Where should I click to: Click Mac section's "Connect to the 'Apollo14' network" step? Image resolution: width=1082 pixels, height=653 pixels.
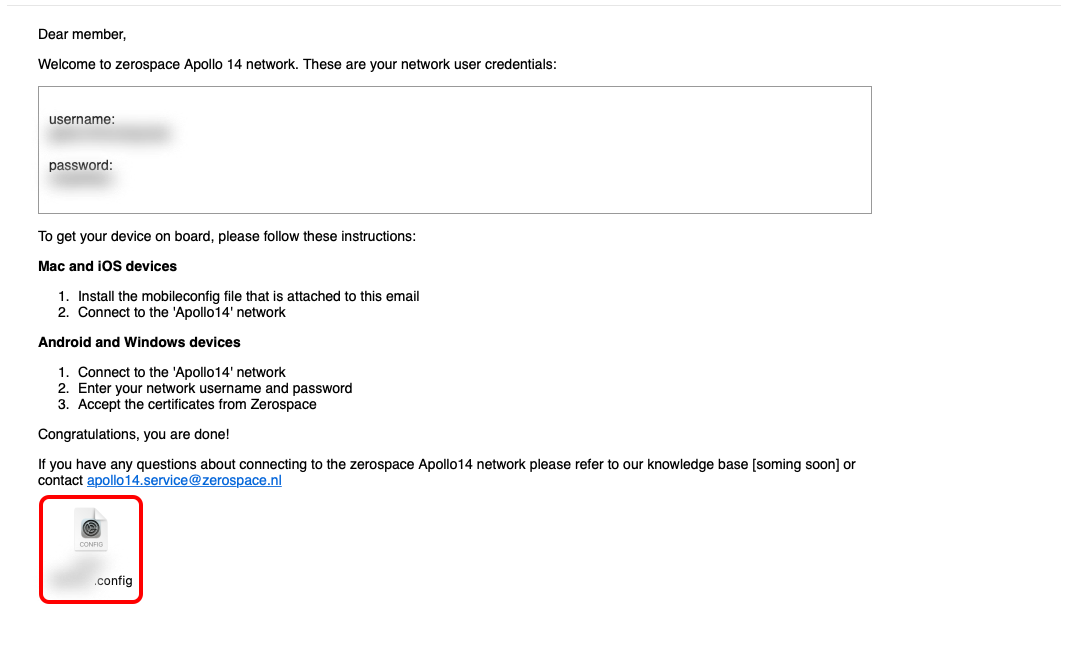coord(181,313)
